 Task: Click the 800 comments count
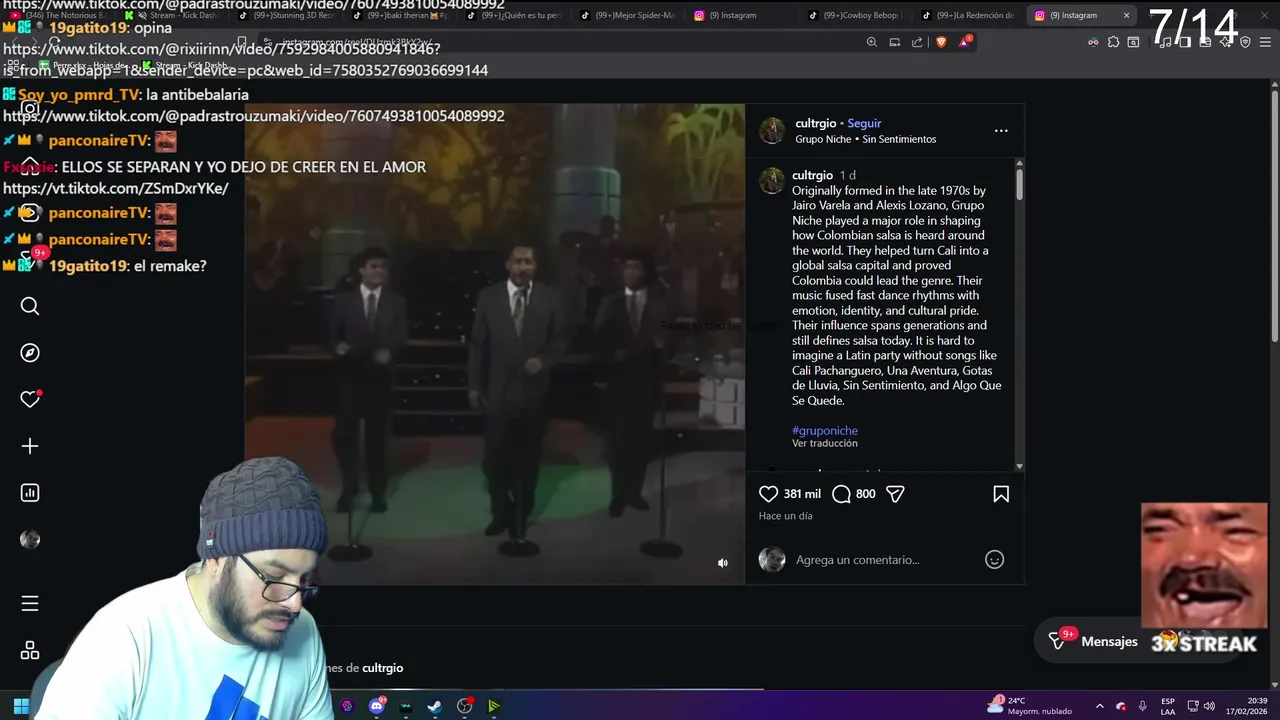[x=866, y=494]
